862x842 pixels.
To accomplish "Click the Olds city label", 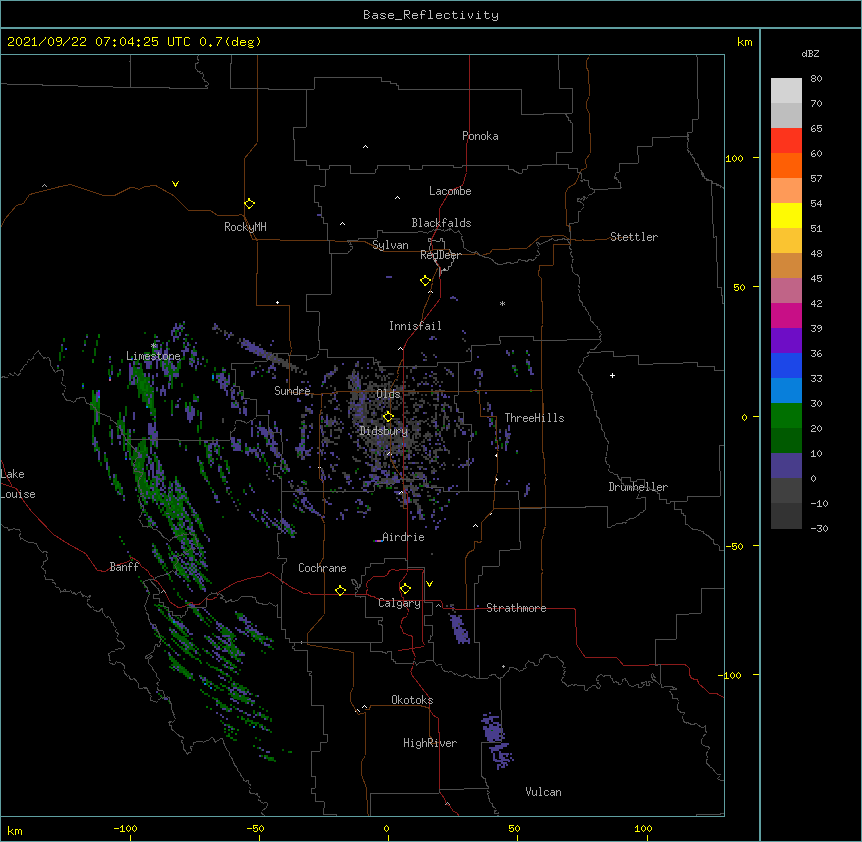I will click(x=388, y=394).
